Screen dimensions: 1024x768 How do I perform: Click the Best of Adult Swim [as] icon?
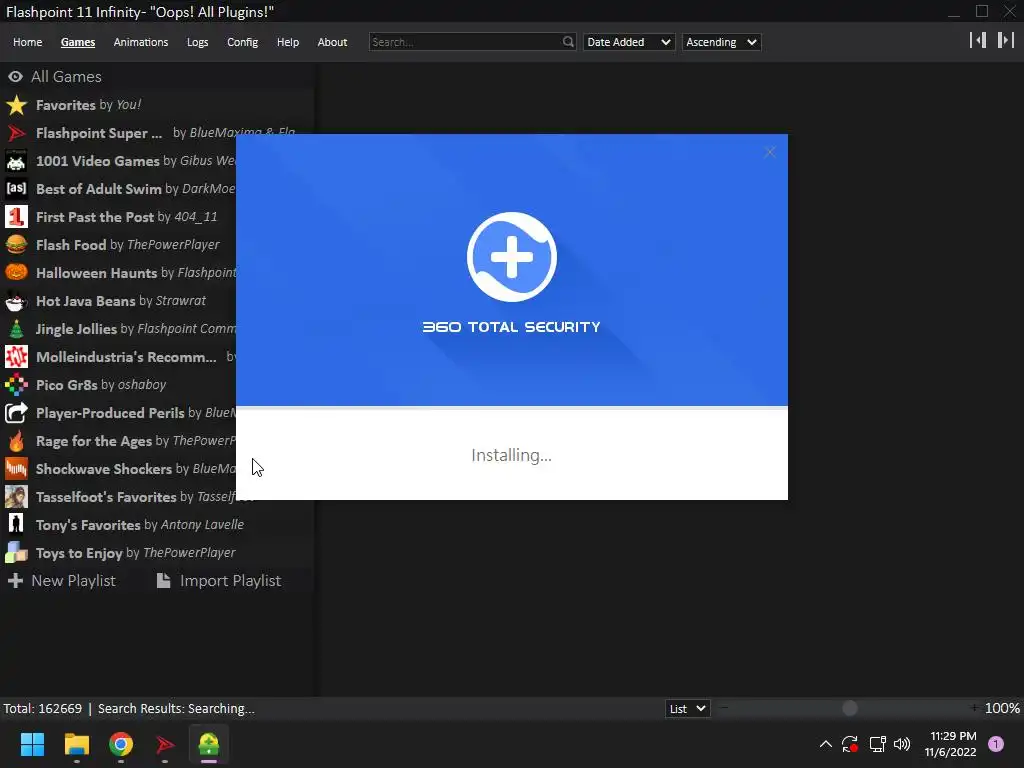click(16, 189)
